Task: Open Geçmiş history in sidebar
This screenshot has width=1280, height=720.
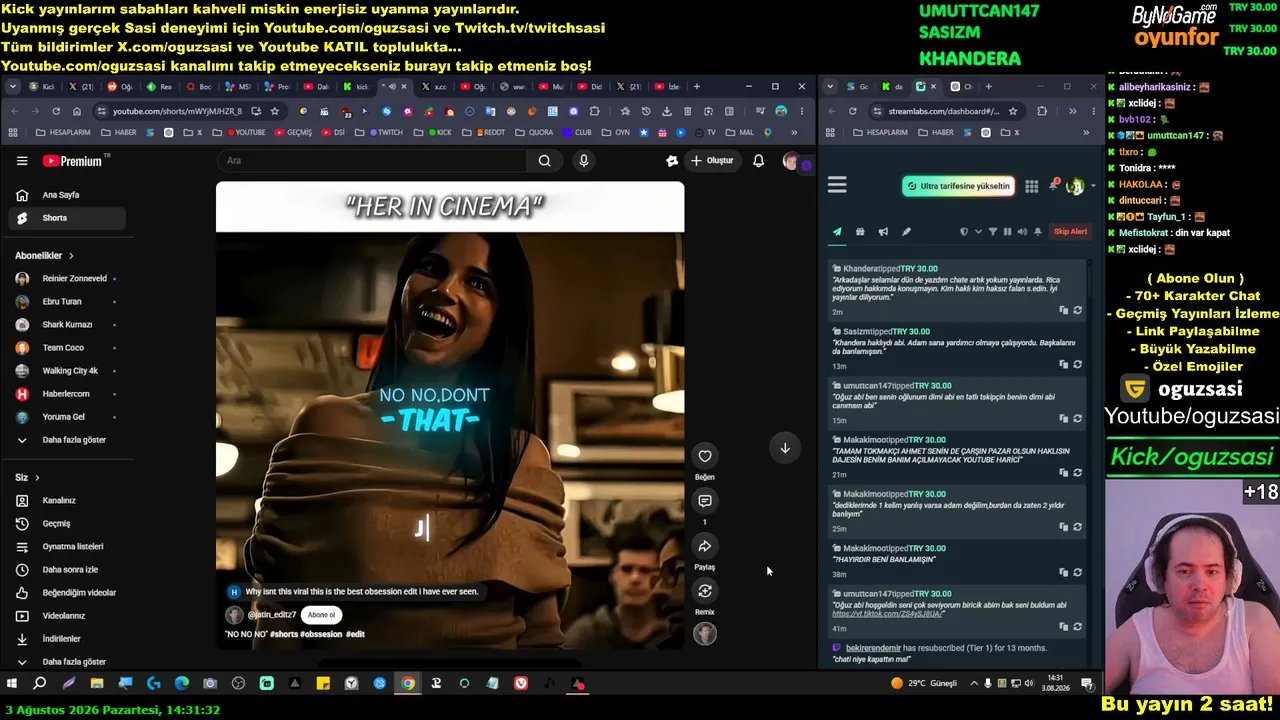Action: (x=67, y=524)
